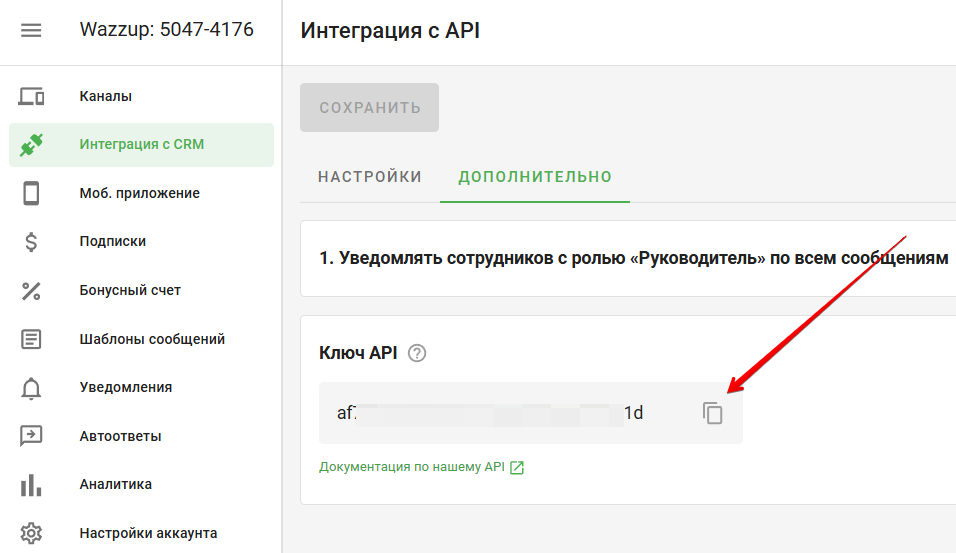This screenshot has height=553, width=956.
Task: Go to Моб. приложение section
Action: pos(141,193)
